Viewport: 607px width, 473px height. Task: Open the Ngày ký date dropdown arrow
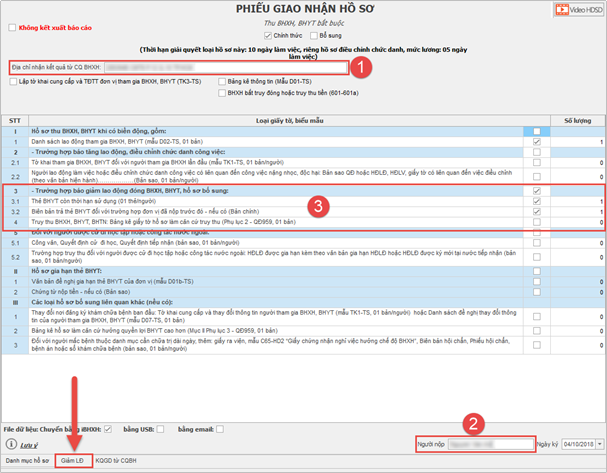tap(600, 444)
